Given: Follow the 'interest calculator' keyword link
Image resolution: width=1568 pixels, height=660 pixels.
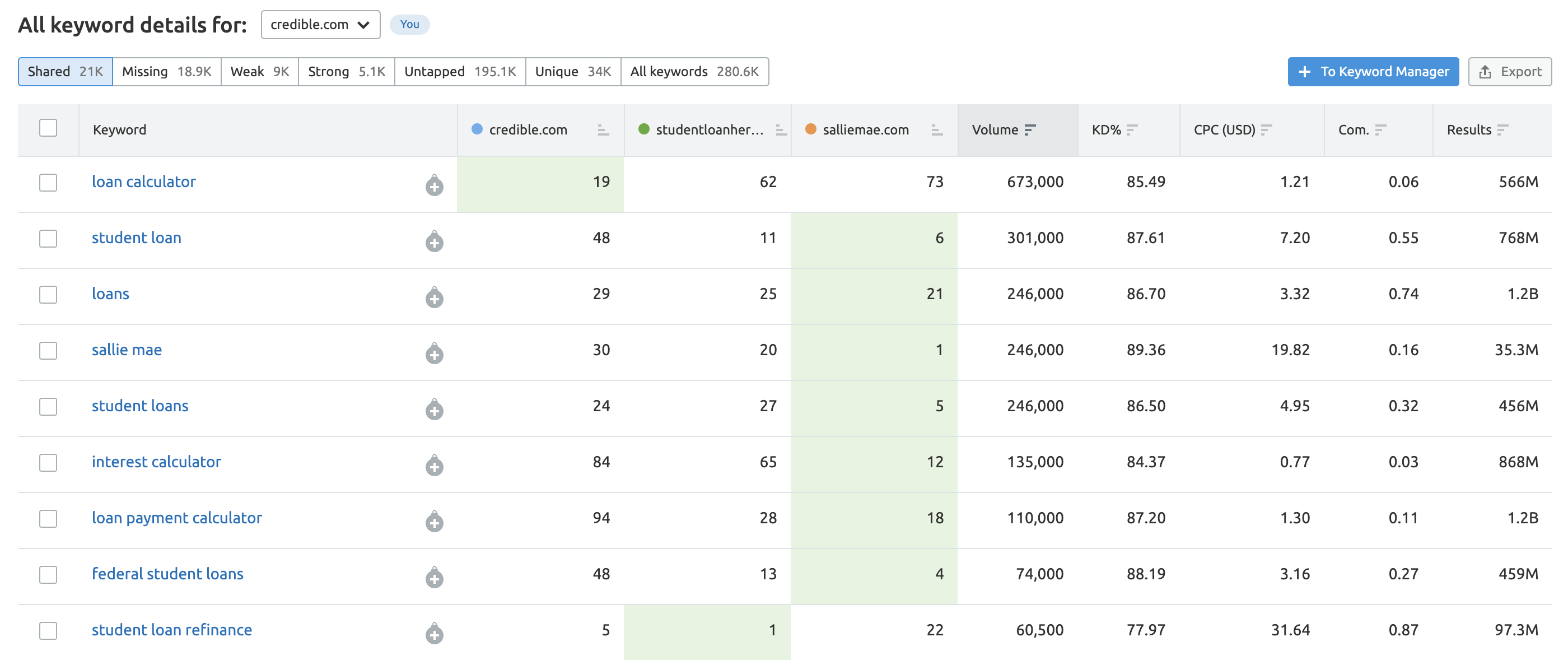Looking at the screenshot, I should tap(156, 462).
